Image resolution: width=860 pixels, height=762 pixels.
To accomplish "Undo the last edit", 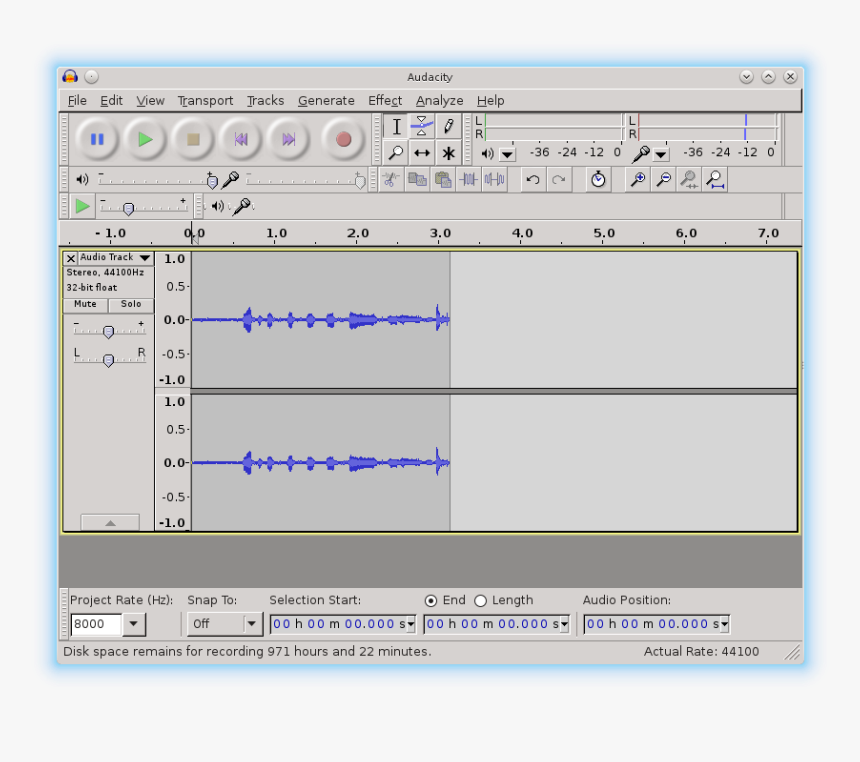I will click(533, 179).
